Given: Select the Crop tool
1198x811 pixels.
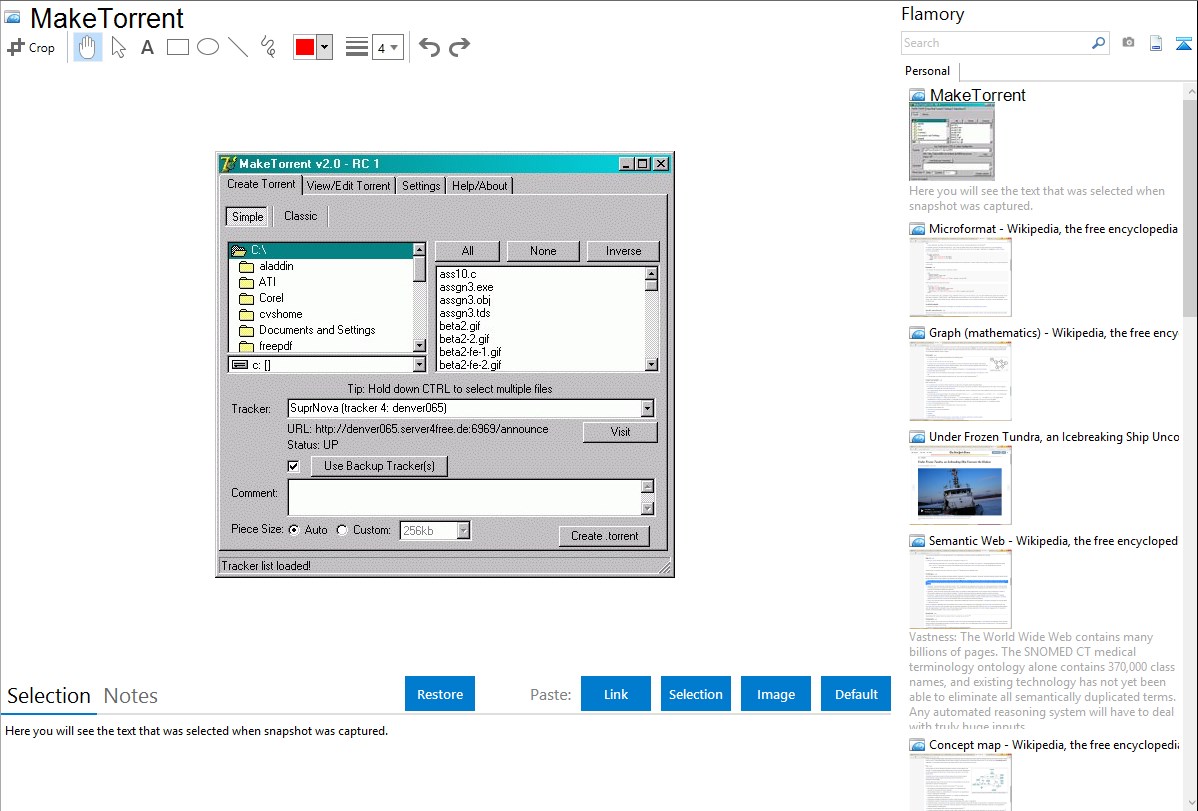Looking at the screenshot, I should pos(31,47).
